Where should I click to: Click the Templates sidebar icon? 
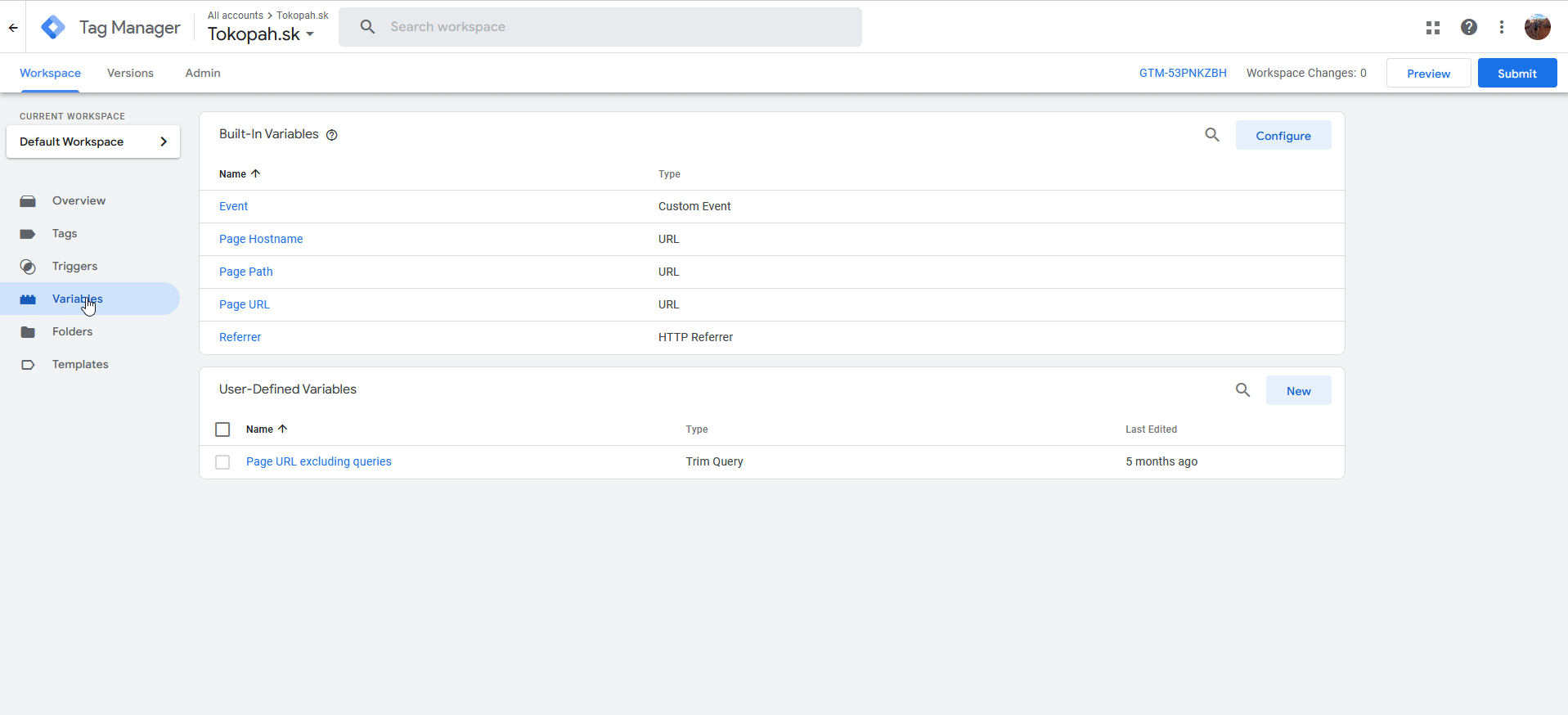coord(28,364)
